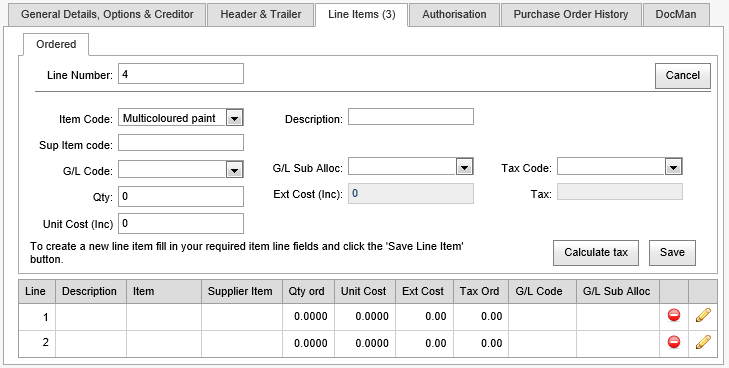The height and width of the screenshot is (368, 729).
Task: Select the Line Items (3) tab
Action: (362, 14)
